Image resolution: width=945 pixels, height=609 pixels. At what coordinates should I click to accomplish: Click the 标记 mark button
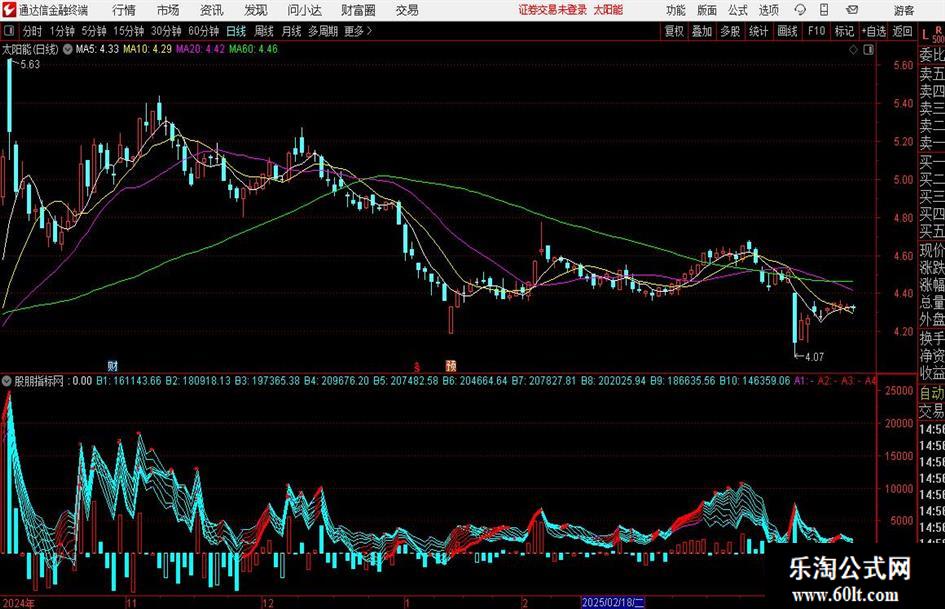click(x=844, y=31)
